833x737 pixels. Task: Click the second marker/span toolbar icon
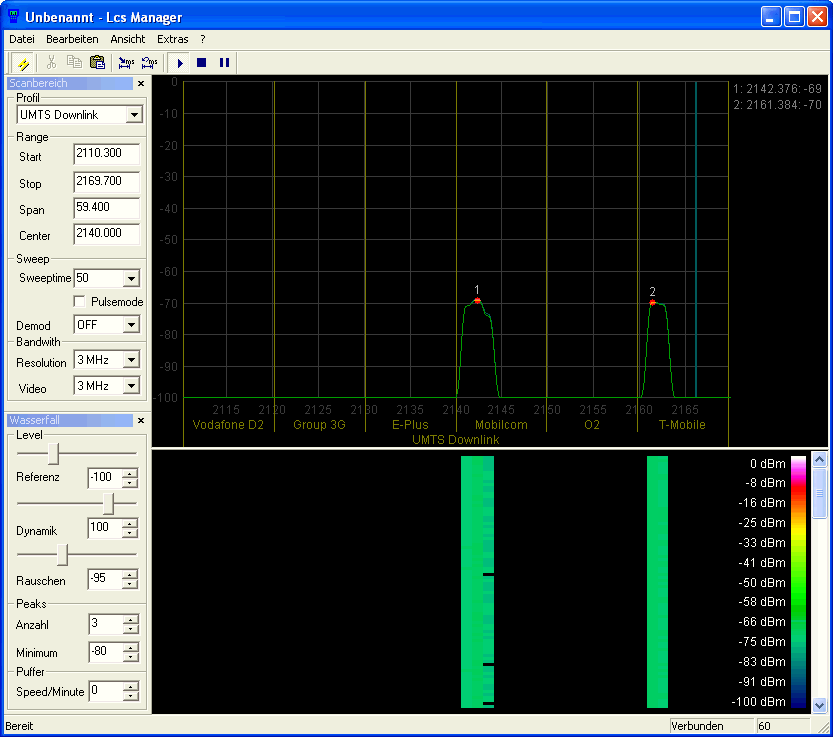click(149, 63)
